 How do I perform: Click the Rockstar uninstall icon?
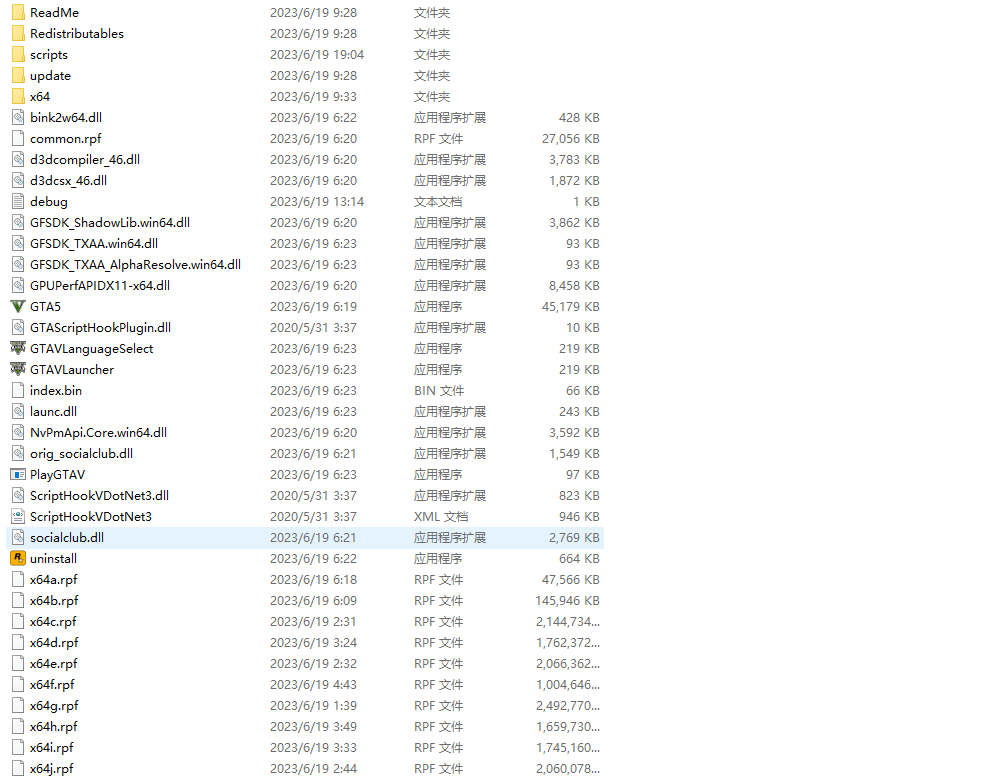point(18,558)
